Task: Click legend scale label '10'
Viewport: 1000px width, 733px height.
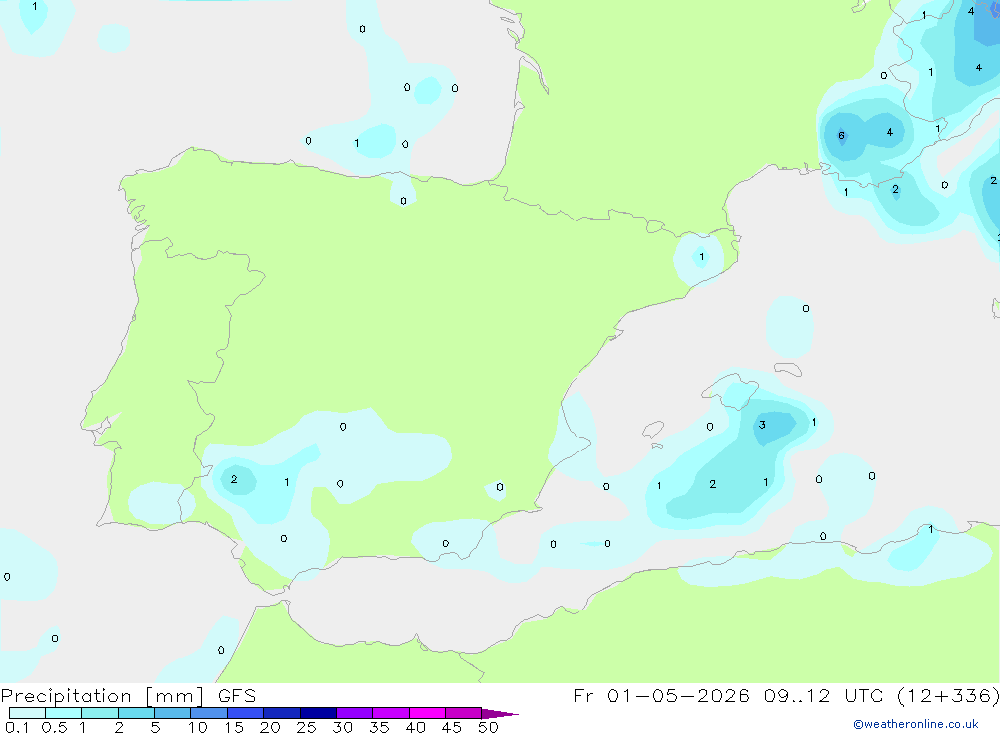Action: pyautogui.click(x=198, y=727)
